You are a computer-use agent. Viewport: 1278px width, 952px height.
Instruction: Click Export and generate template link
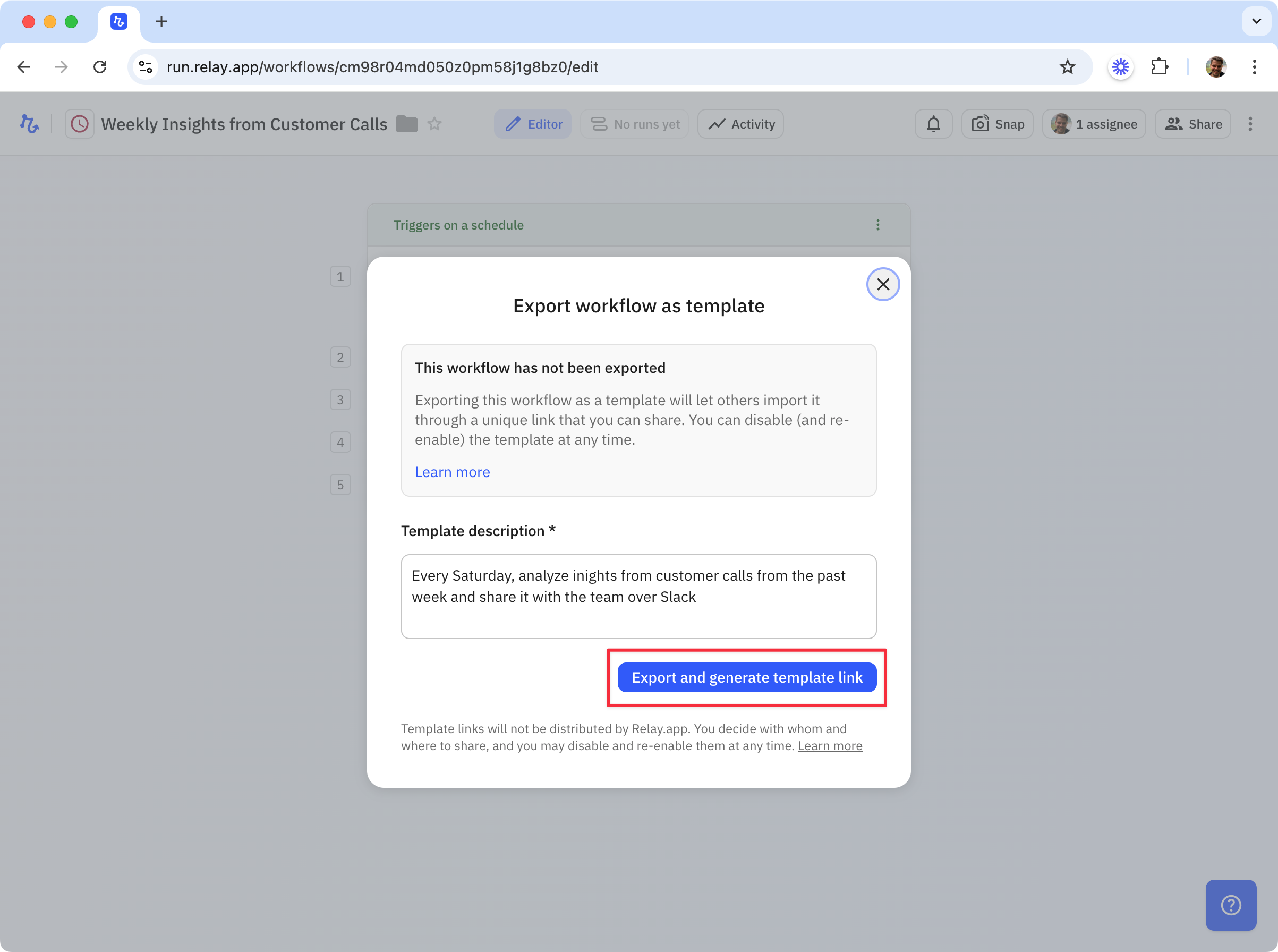pos(747,677)
